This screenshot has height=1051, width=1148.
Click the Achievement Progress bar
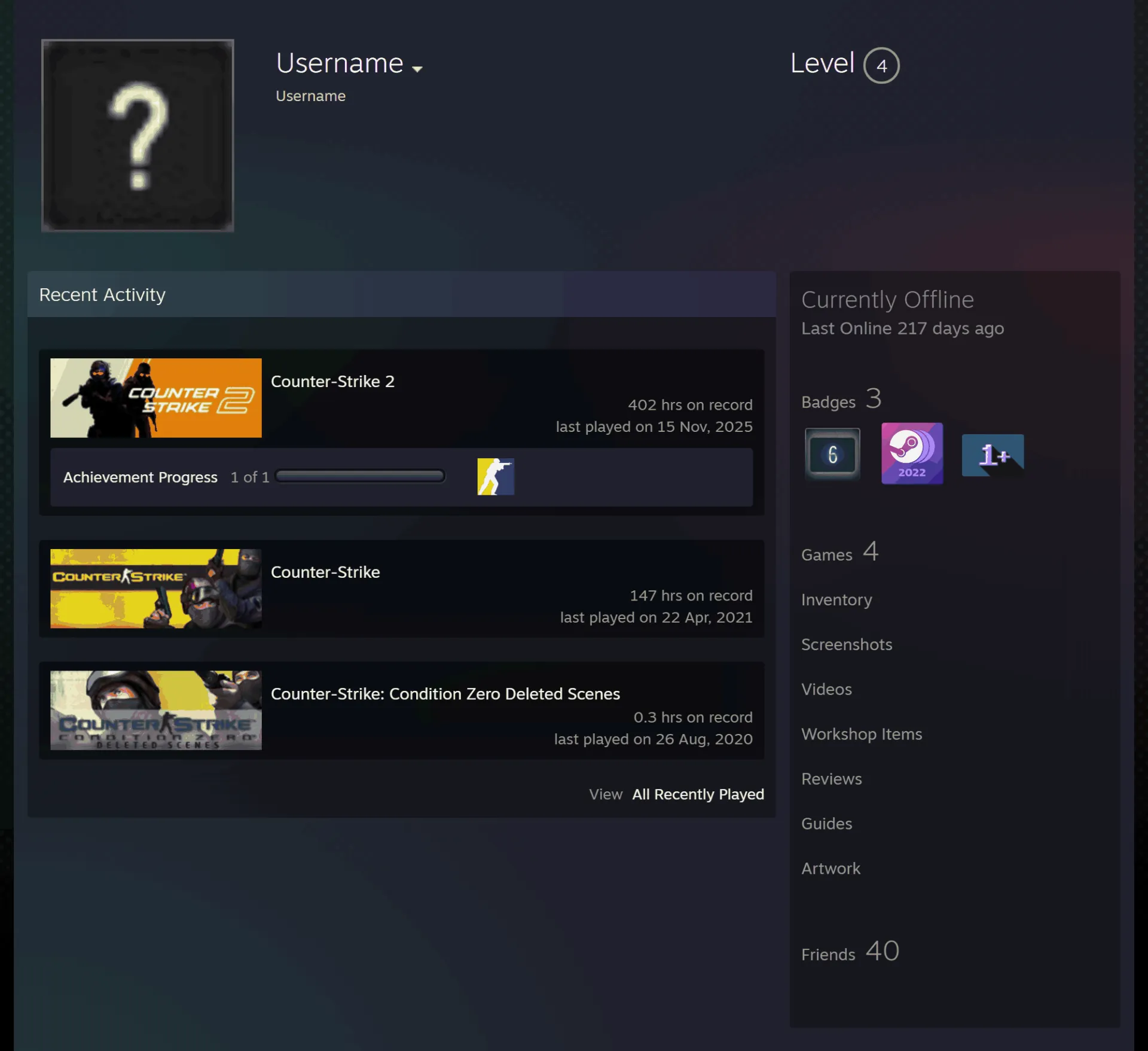click(360, 476)
